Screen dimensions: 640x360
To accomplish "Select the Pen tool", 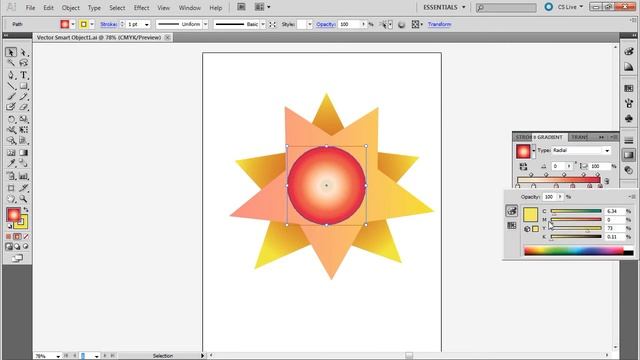I will pos(11,75).
